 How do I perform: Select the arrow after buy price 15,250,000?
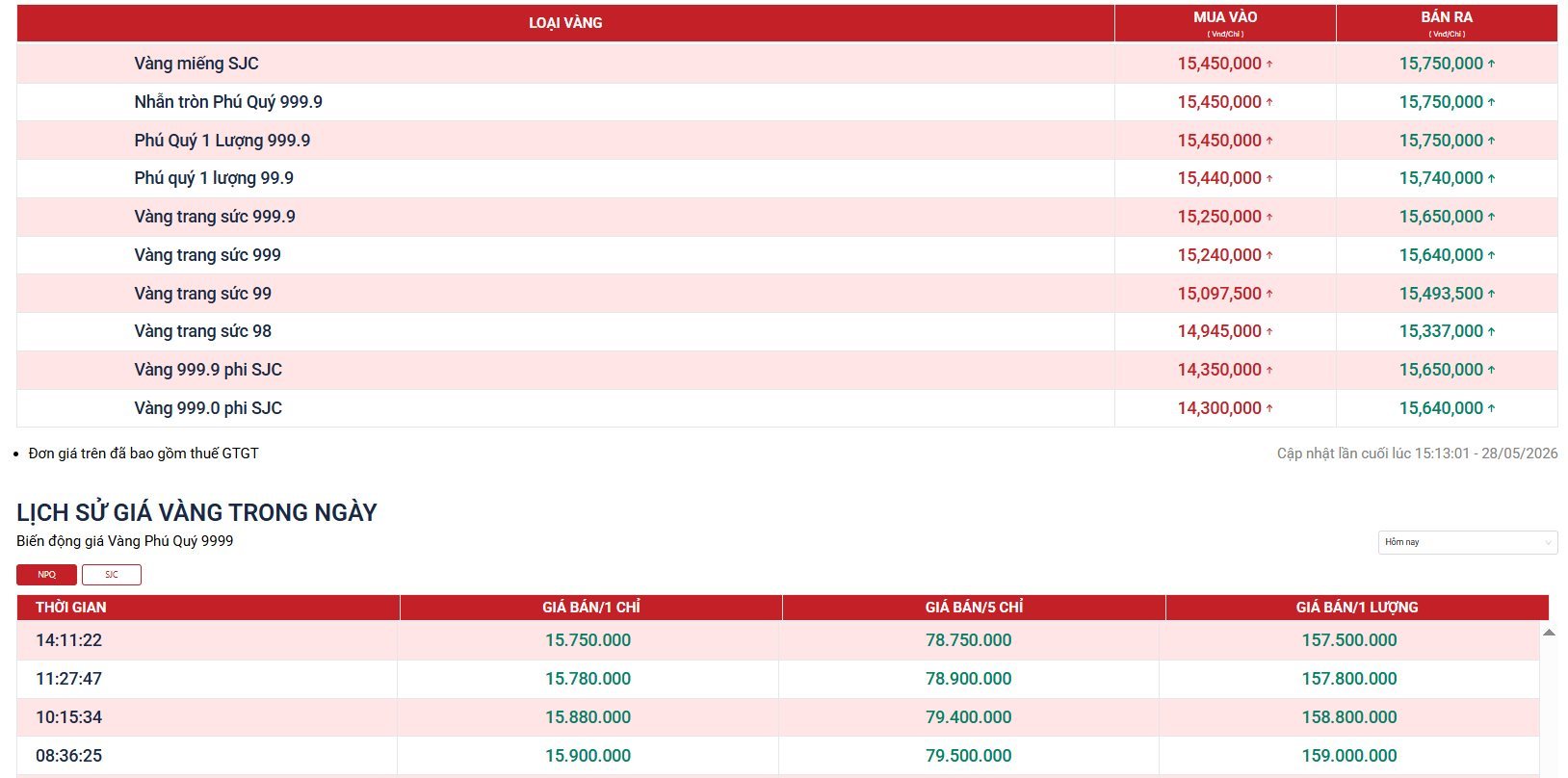(1269, 217)
